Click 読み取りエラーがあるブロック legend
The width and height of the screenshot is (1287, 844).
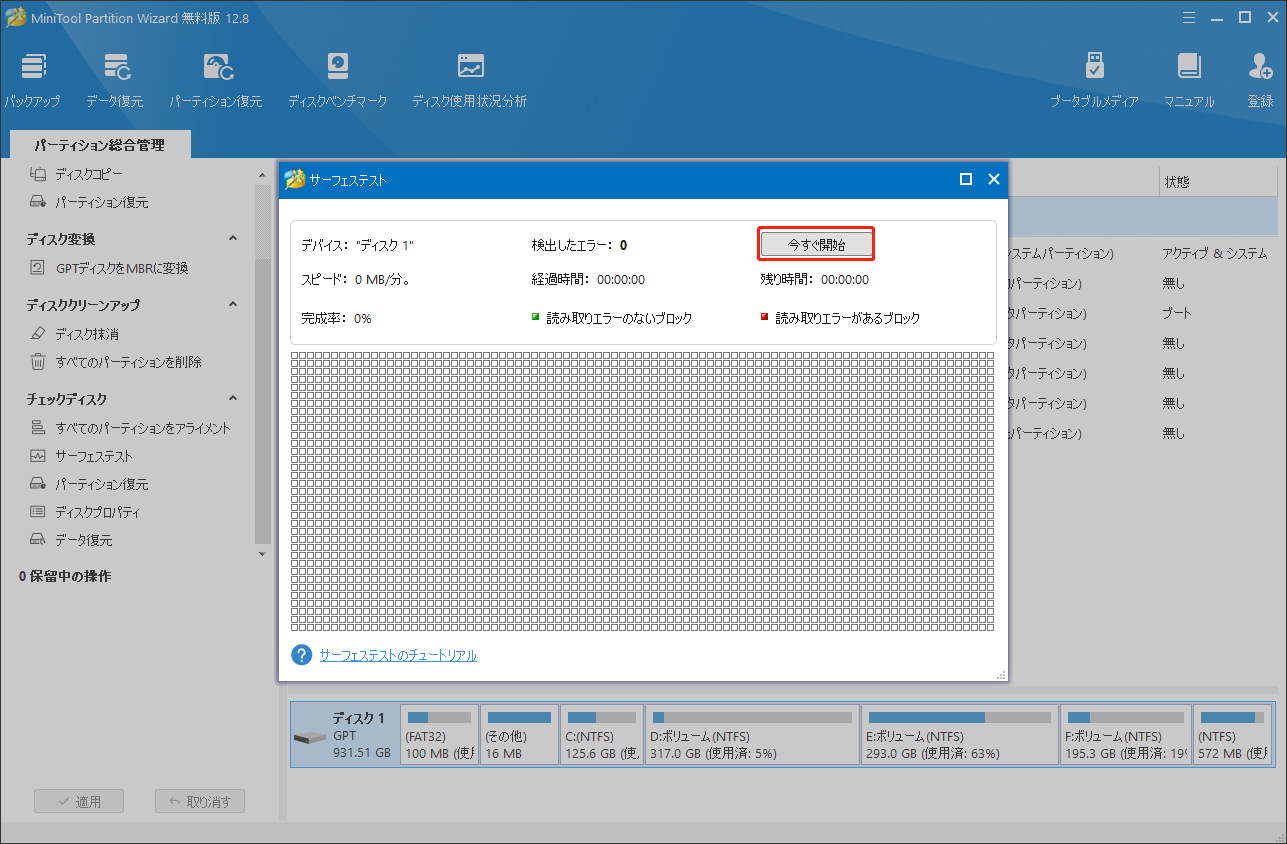coord(840,318)
